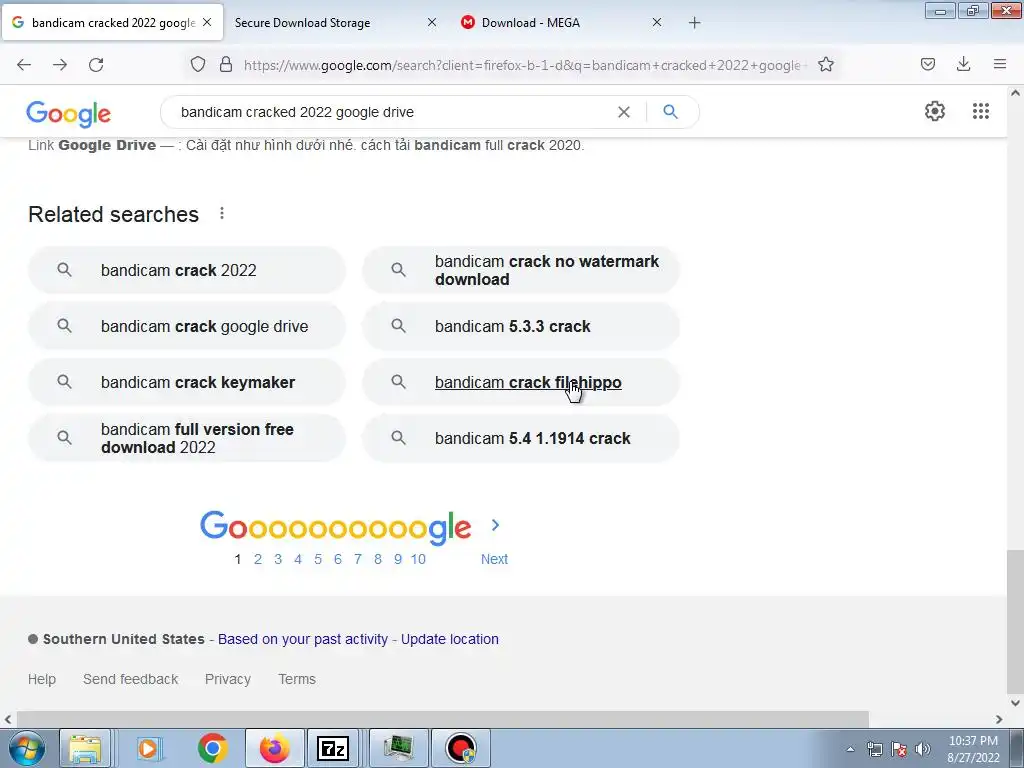Screen dimensions: 1024x768
Task: Go back with the browser back arrow
Action: [x=24, y=65]
